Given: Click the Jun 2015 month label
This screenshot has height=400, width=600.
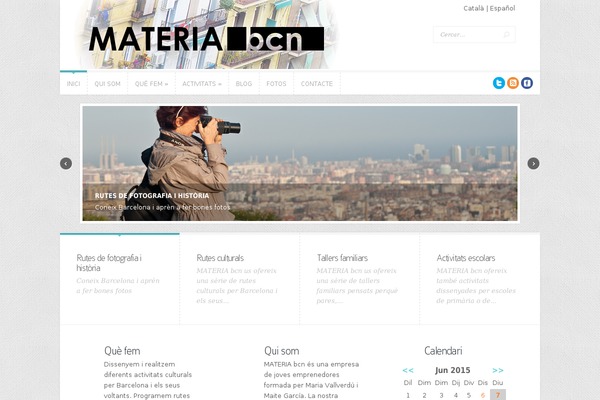Looking at the screenshot, I should 453,370.
